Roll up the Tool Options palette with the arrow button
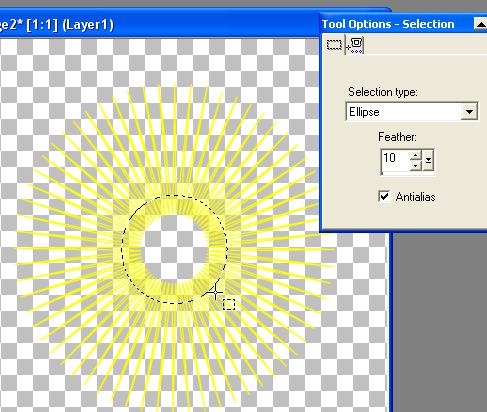487x412 pixels. [x=480, y=24]
